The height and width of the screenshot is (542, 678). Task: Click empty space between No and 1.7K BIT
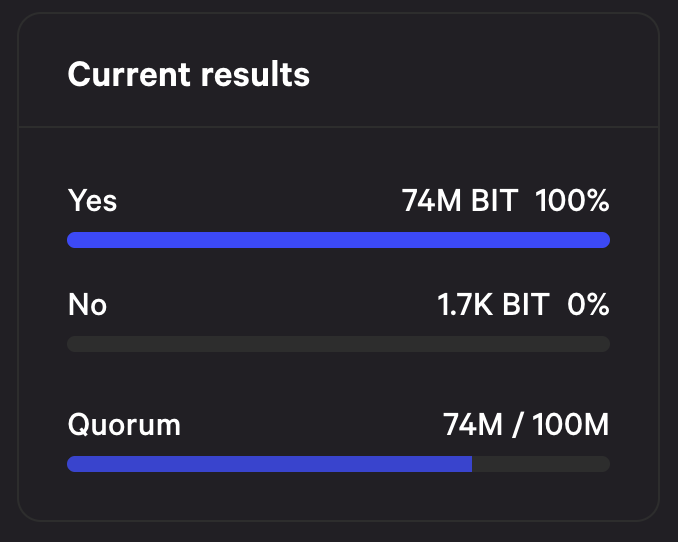pyautogui.click(x=272, y=305)
